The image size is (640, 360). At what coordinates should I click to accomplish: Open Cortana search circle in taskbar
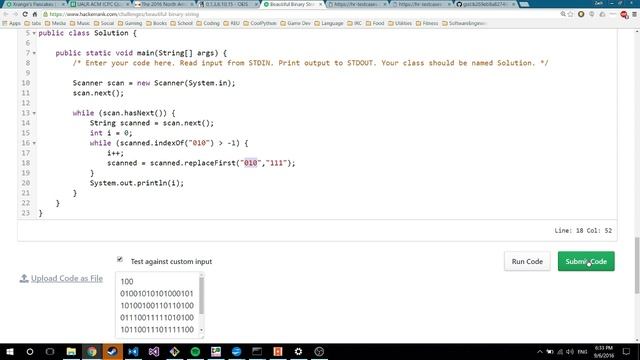pos(30,351)
